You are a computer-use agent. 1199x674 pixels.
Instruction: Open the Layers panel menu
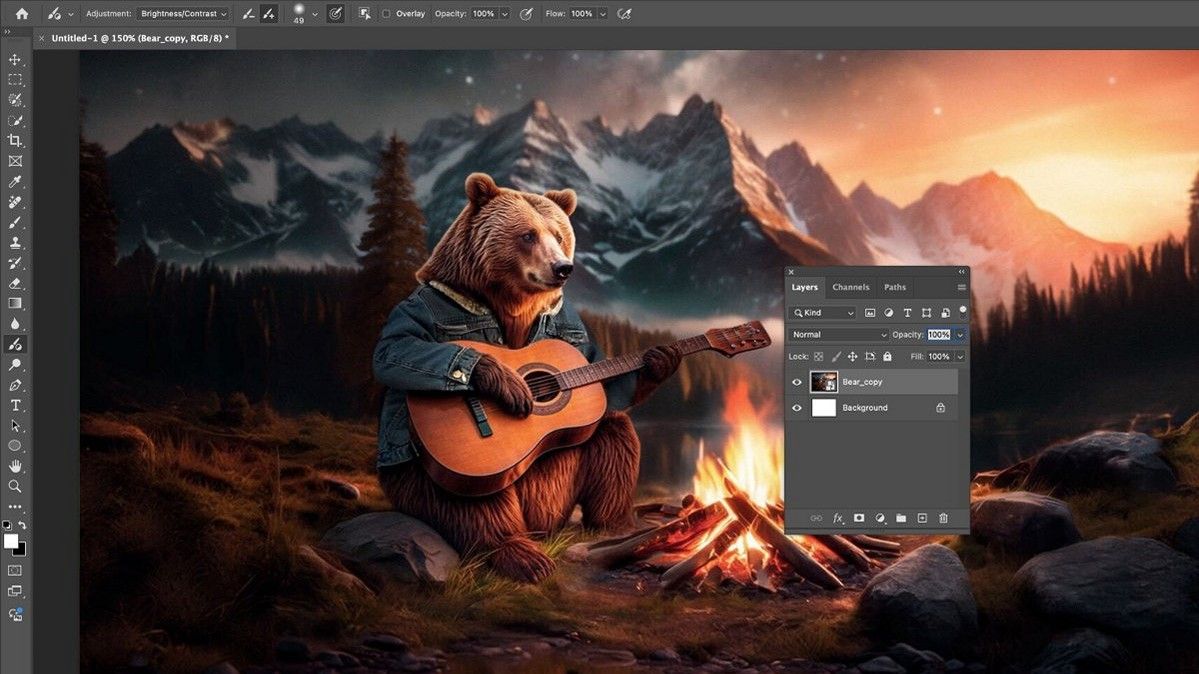coord(960,287)
